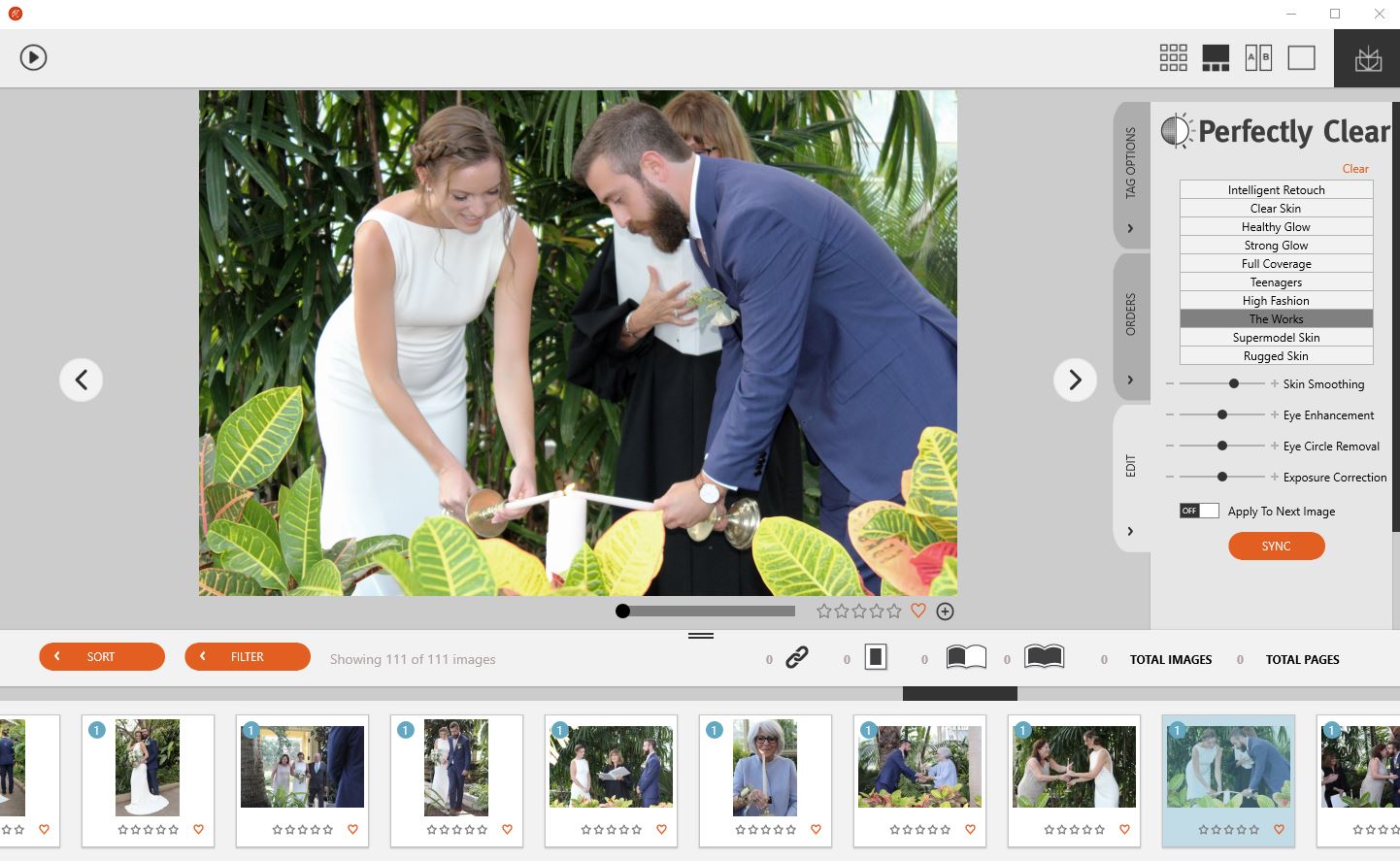The width and height of the screenshot is (1400, 861).
Task: Click the single page icon
Action: coord(876,658)
